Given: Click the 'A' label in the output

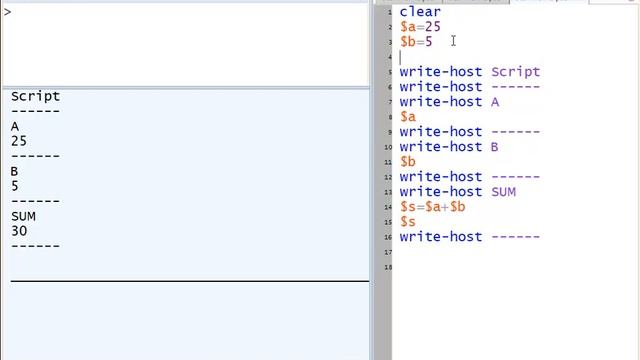Looking at the screenshot, I should (15, 127).
